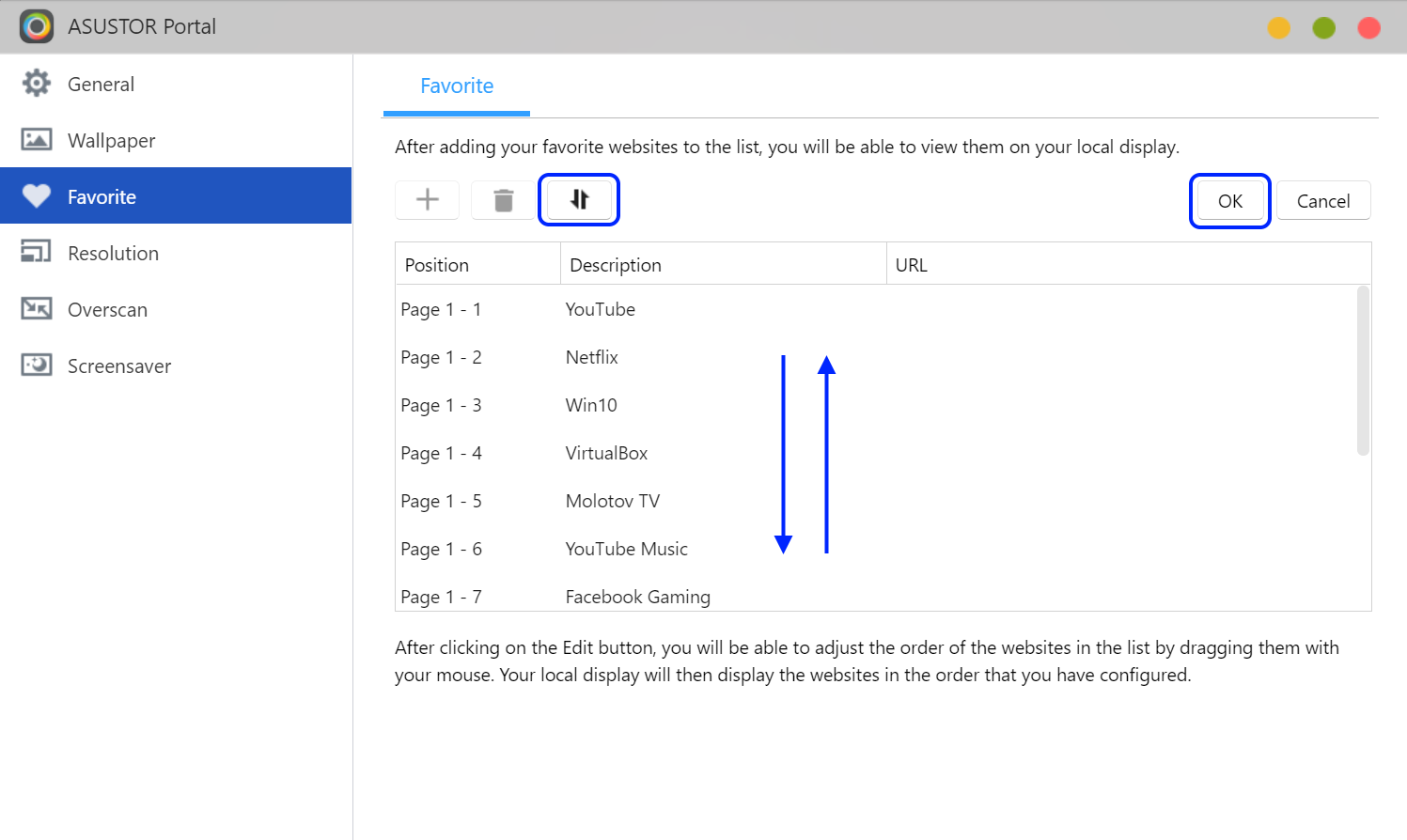The width and height of the screenshot is (1407, 840).
Task: Select the YouTube row
Action: 876,309
